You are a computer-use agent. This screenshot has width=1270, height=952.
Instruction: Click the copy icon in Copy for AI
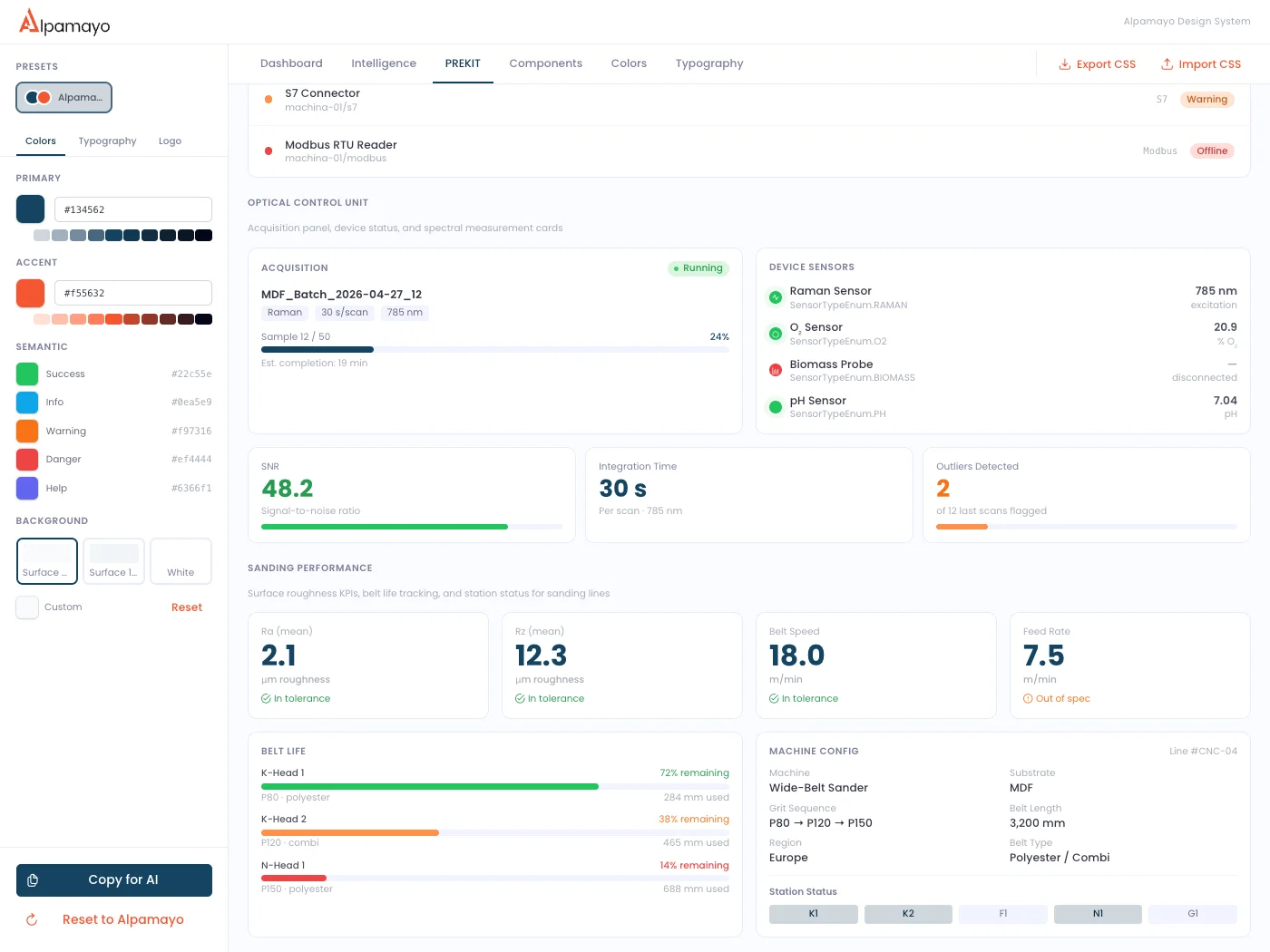[x=33, y=880]
